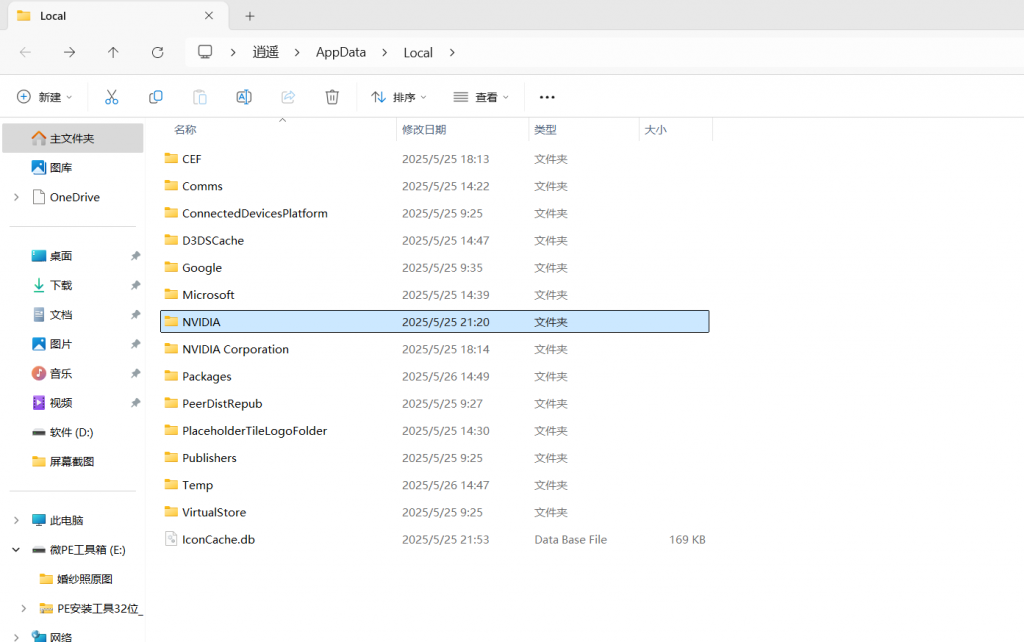Collapse the 微PE工具箱 (E:) drive node
1024x642 pixels.
point(16,550)
